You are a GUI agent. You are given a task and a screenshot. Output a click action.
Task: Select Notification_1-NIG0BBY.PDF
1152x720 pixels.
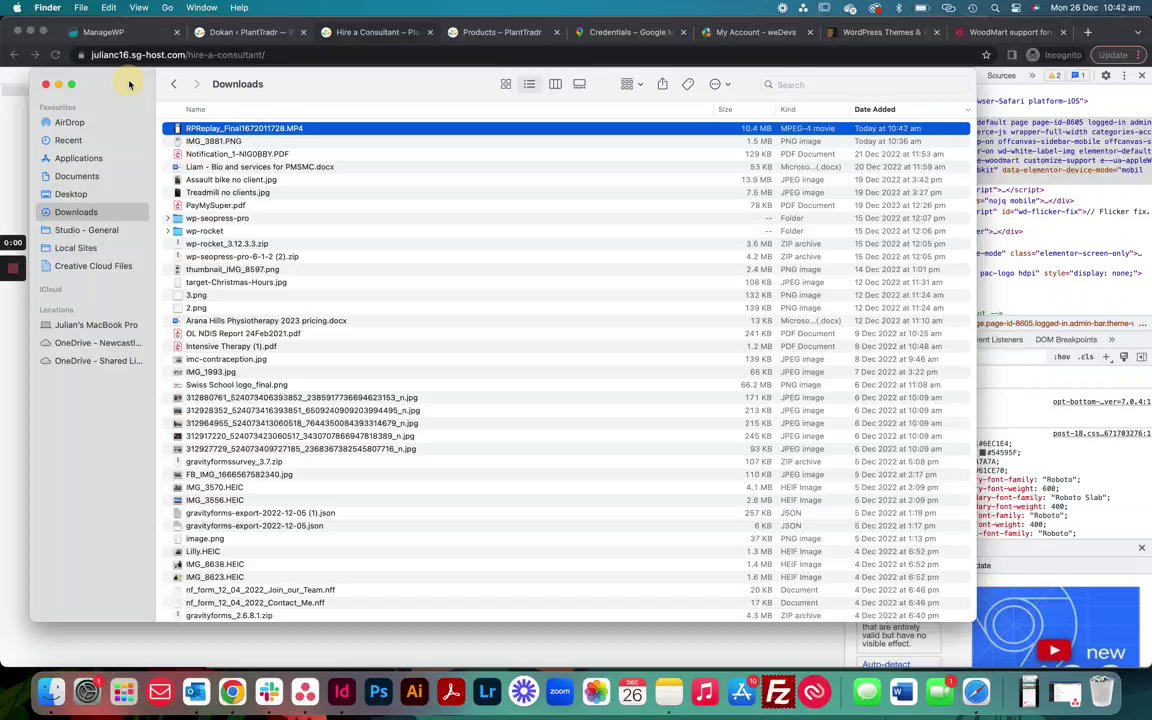(x=566, y=154)
